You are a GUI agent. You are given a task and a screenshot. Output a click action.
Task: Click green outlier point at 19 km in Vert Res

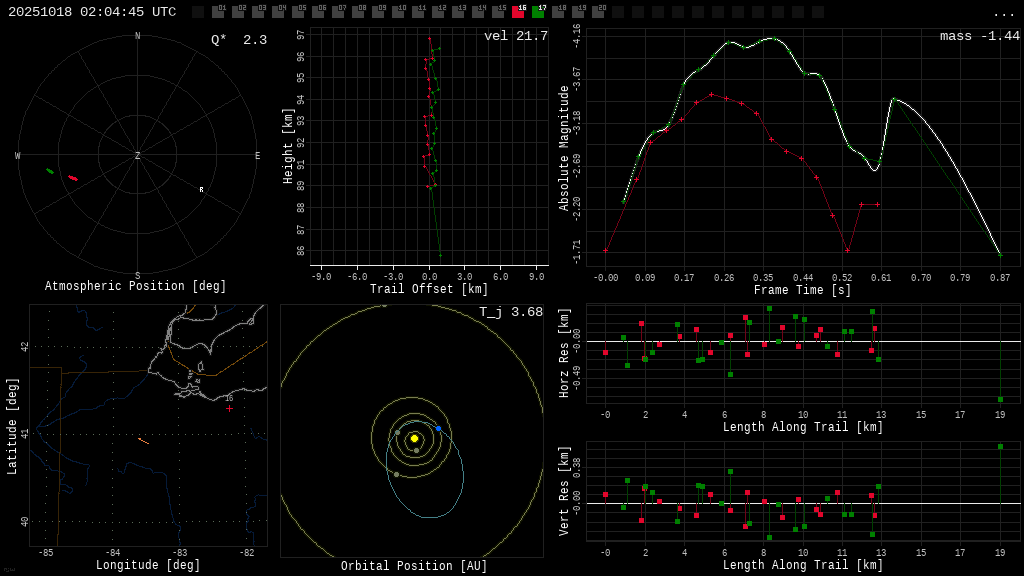(x=1000, y=446)
